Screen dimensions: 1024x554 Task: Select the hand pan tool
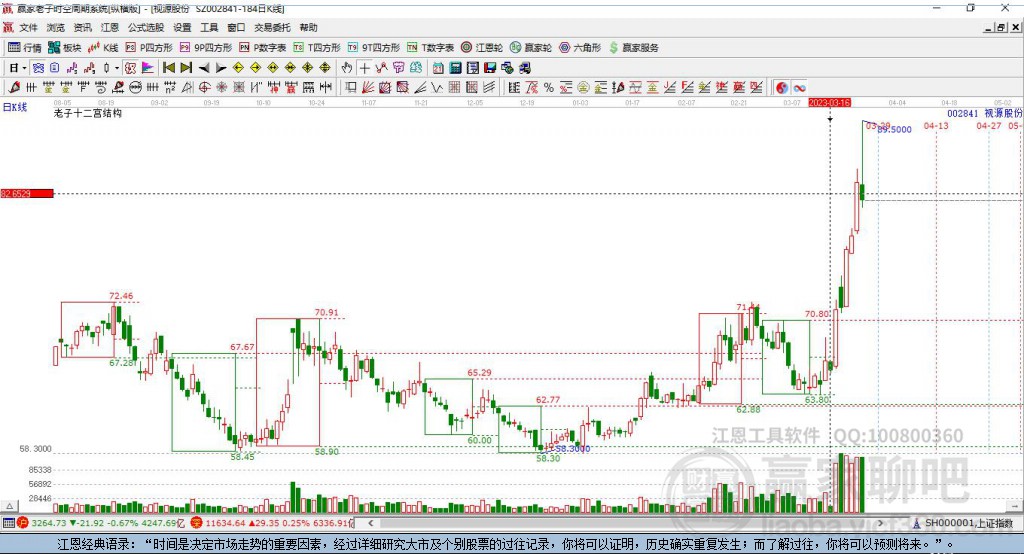point(347,68)
